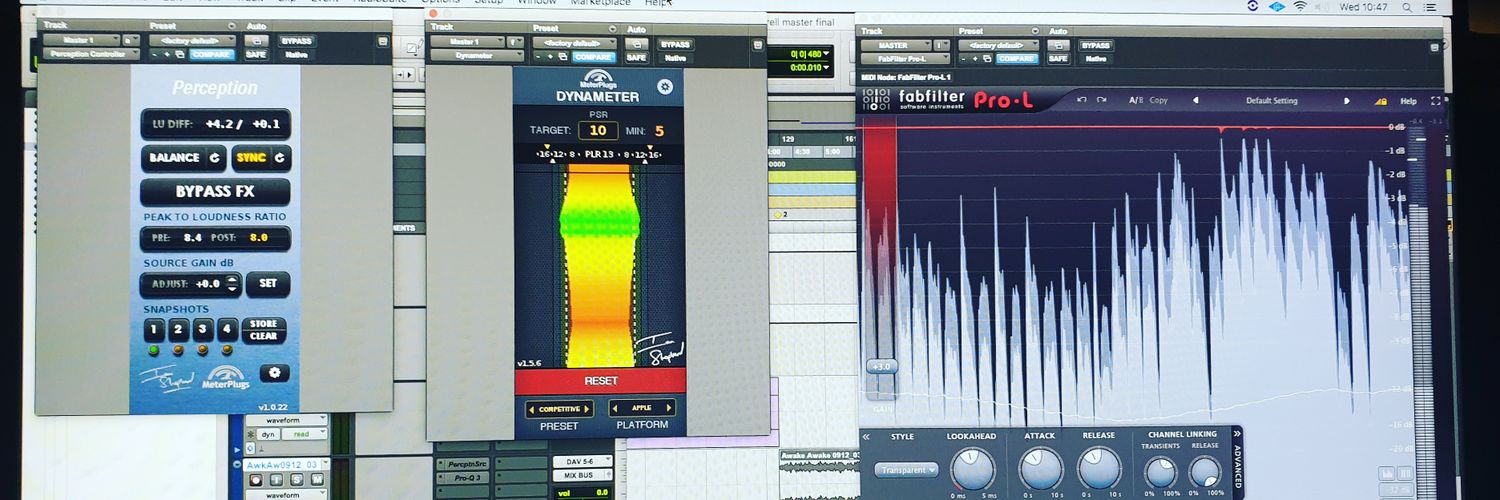Open MASTER track selector in Pro-L window

pos(895,45)
